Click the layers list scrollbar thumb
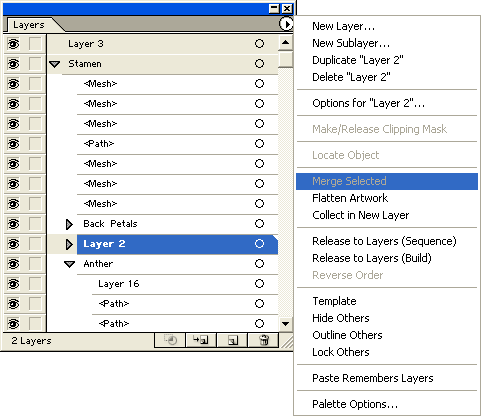The image size is (481, 416). pyautogui.click(x=285, y=58)
